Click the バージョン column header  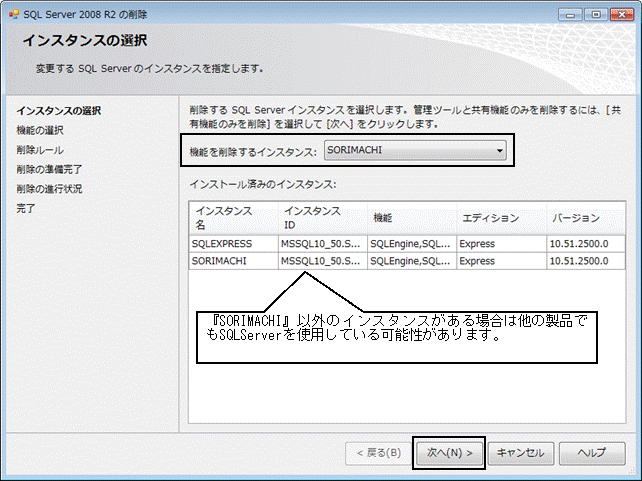coord(586,218)
